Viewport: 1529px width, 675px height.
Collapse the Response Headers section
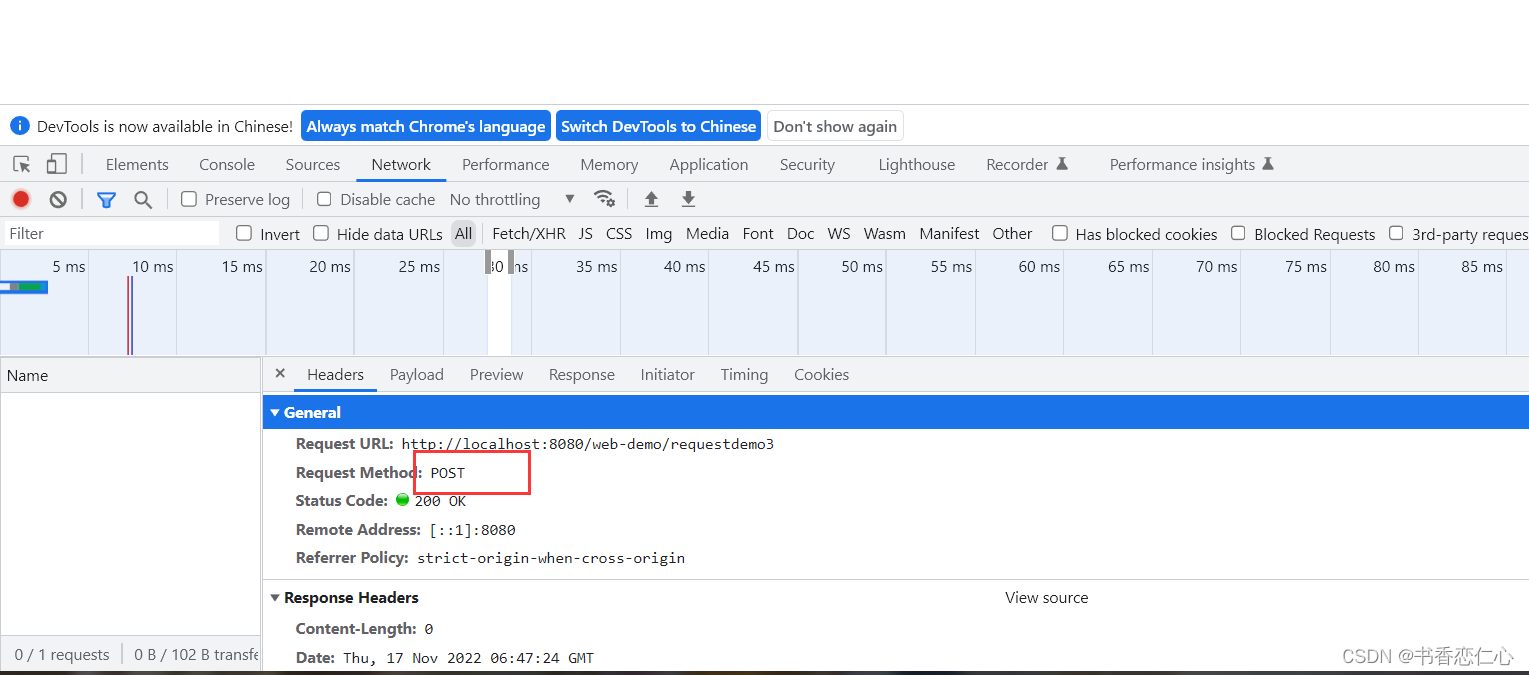coord(276,597)
